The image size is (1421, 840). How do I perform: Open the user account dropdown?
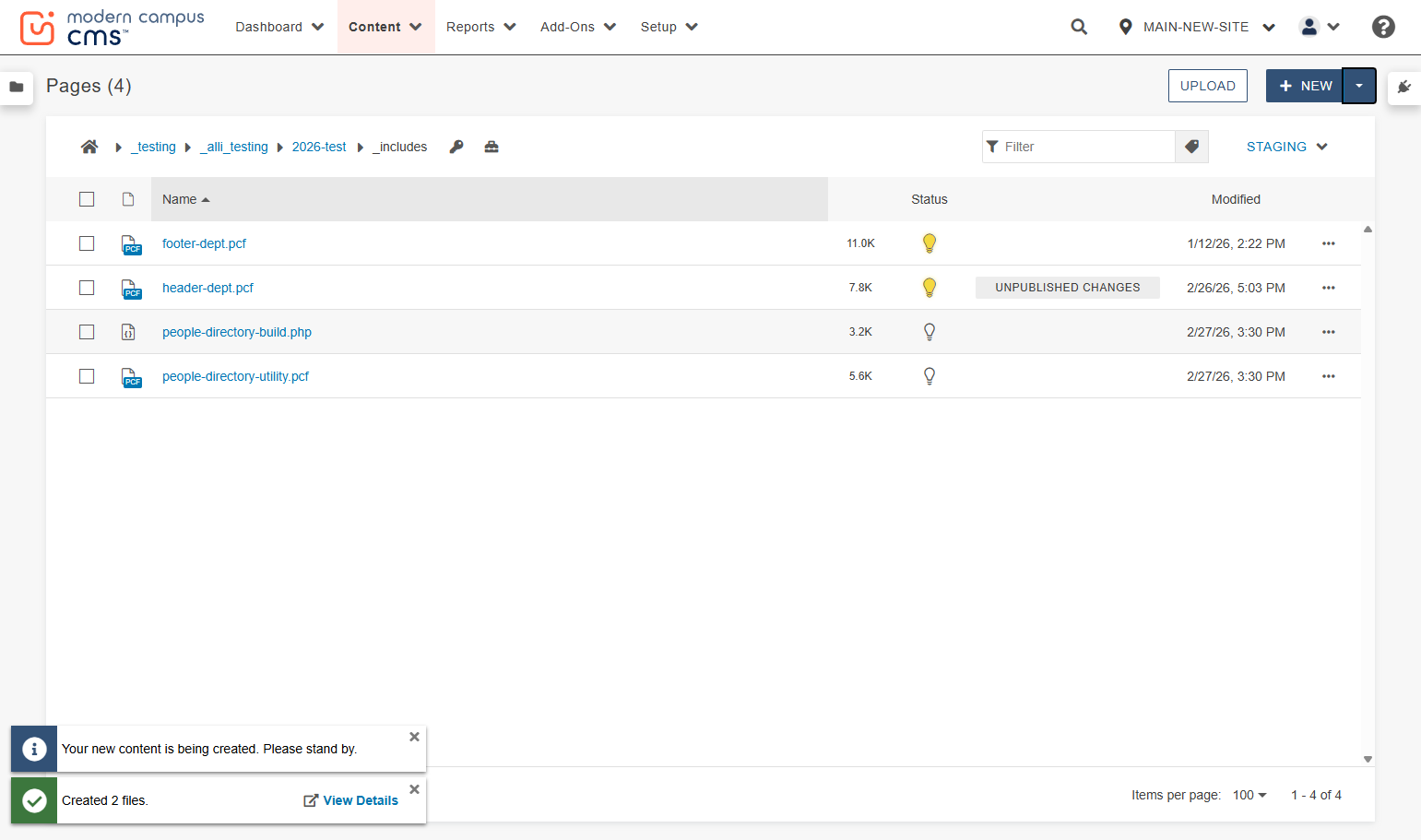(1320, 27)
